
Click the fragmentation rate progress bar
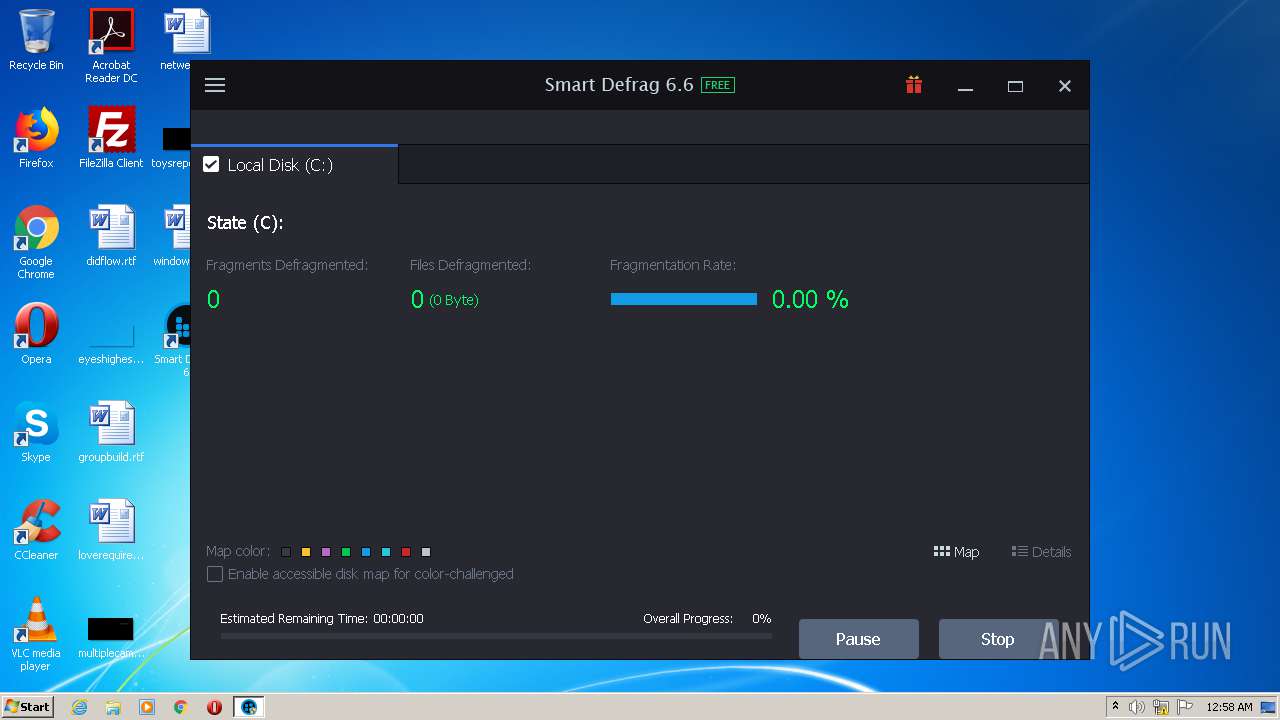[684, 299]
